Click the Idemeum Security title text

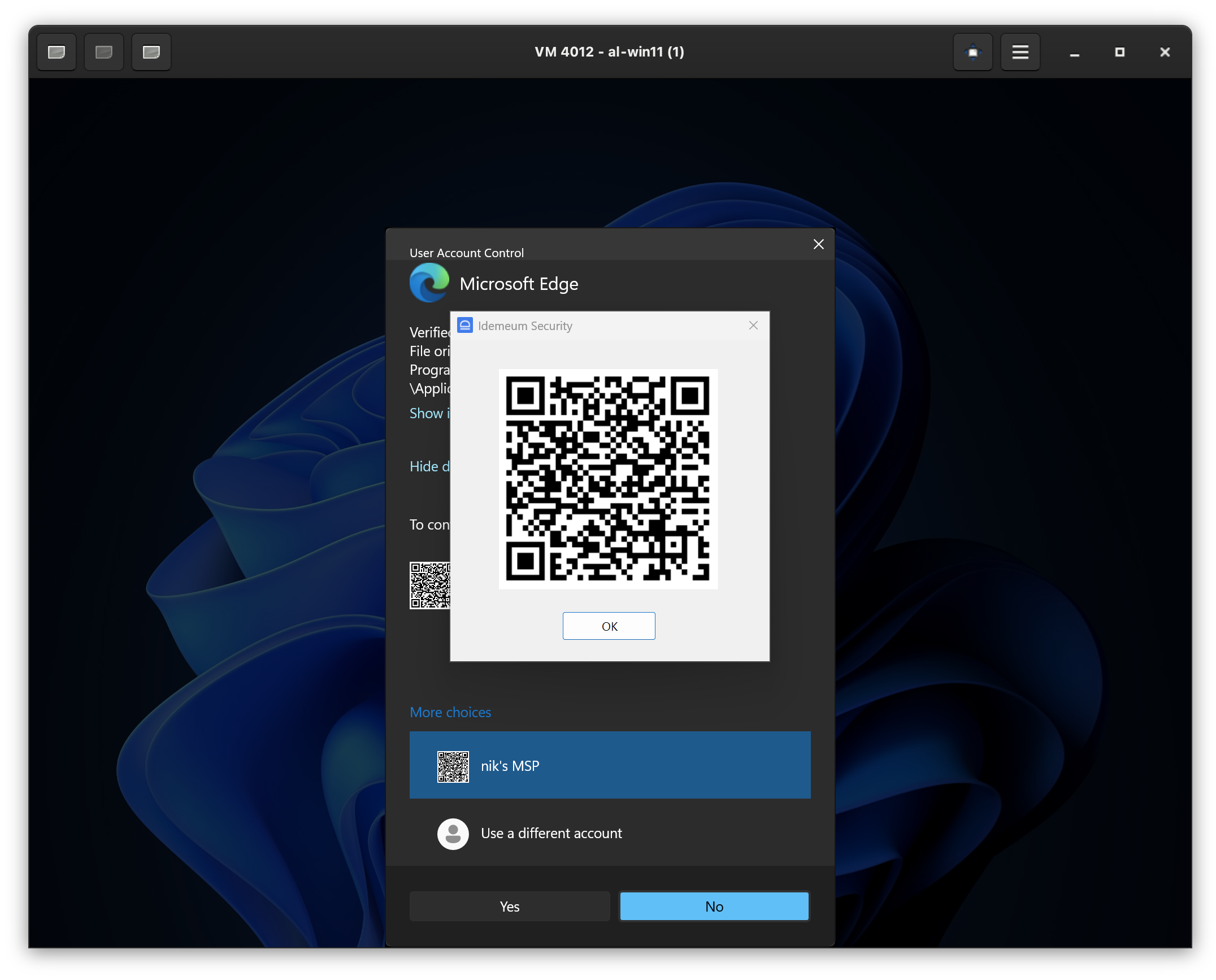(525, 326)
